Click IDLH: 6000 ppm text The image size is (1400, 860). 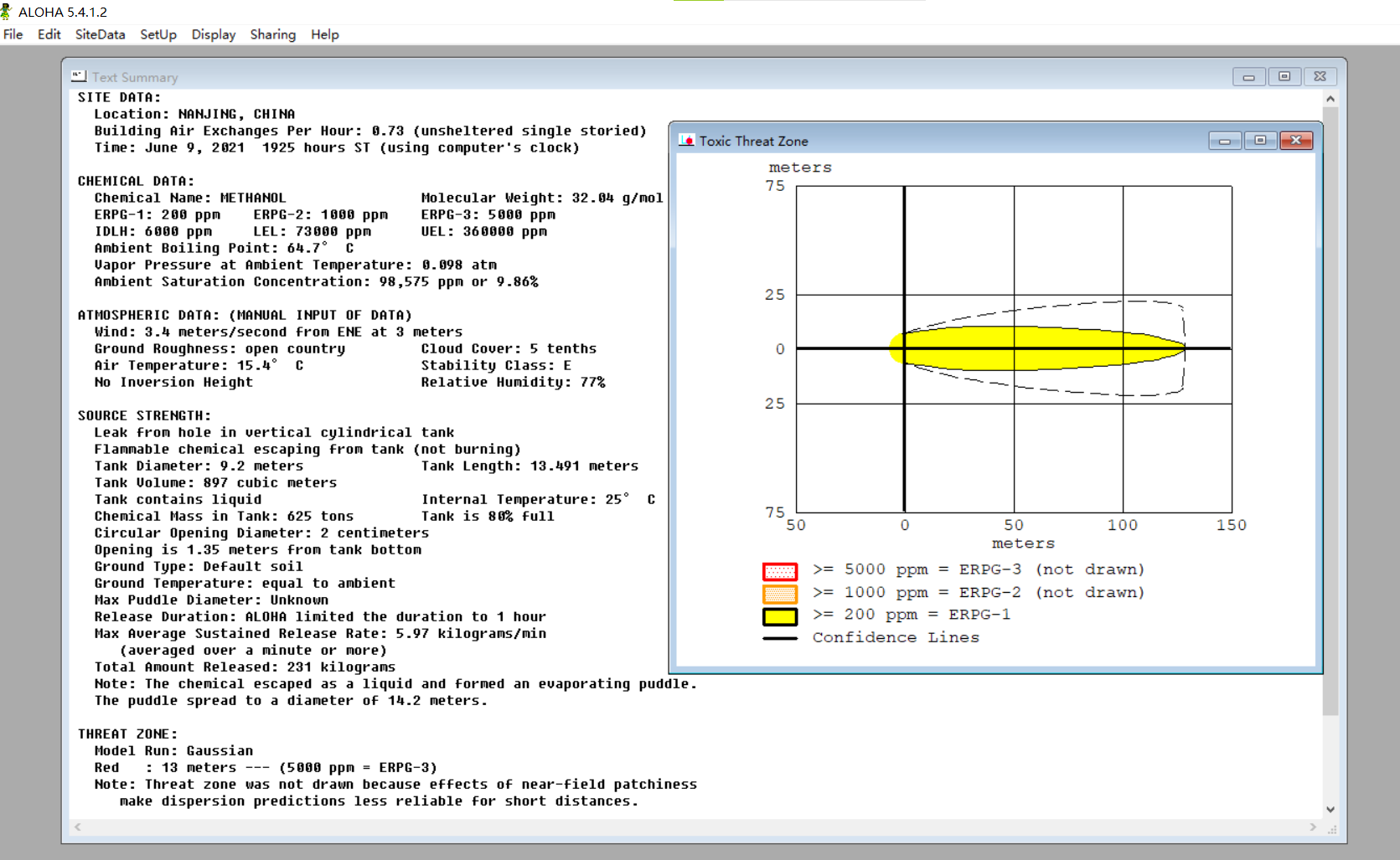click(152, 231)
